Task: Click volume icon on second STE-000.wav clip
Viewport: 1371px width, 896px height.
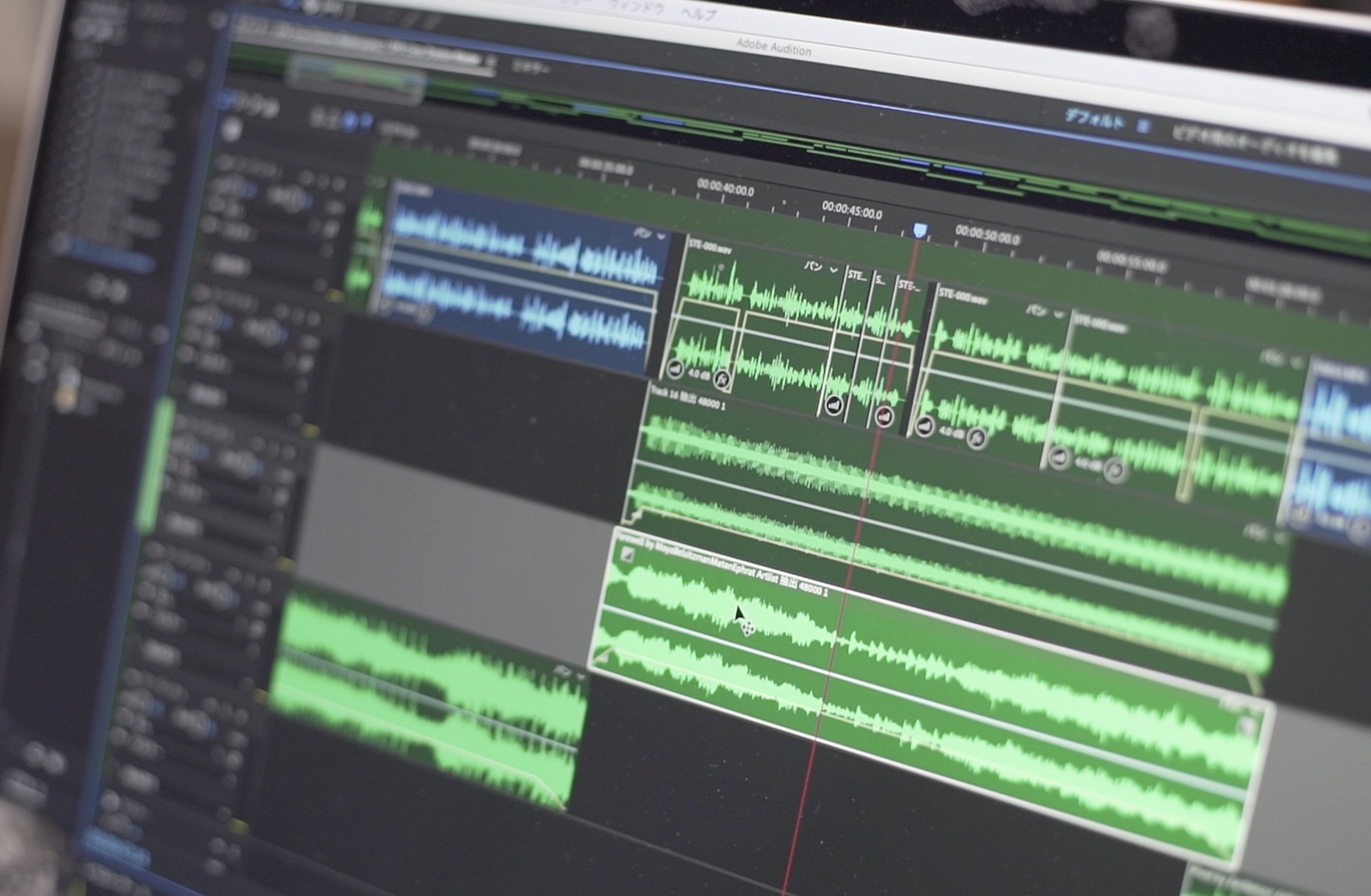Action: pos(925,426)
